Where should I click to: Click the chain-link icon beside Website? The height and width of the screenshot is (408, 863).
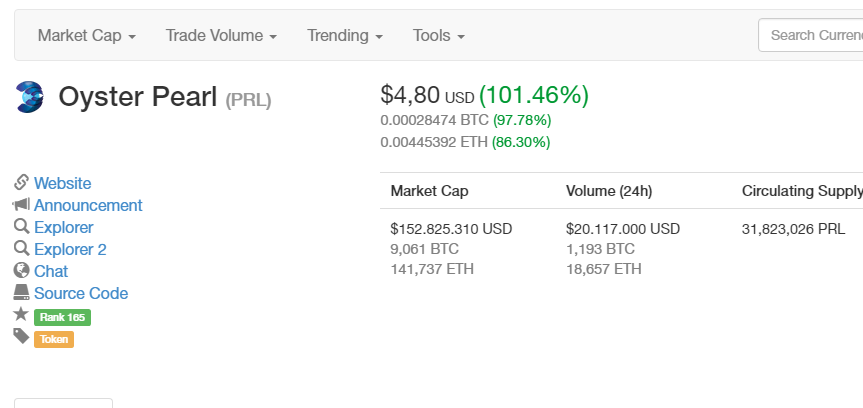pyautogui.click(x=21, y=183)
